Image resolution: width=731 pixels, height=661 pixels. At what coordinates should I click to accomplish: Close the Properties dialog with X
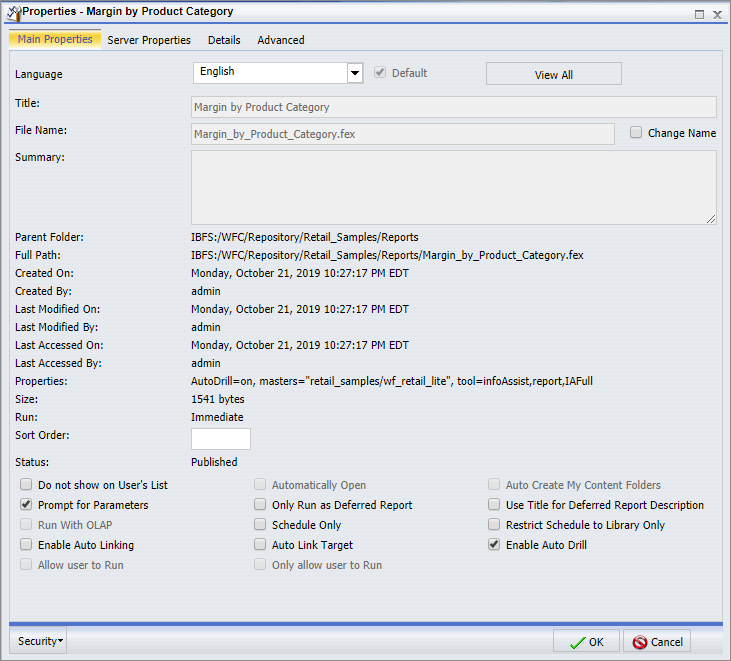tap(717, 14)
